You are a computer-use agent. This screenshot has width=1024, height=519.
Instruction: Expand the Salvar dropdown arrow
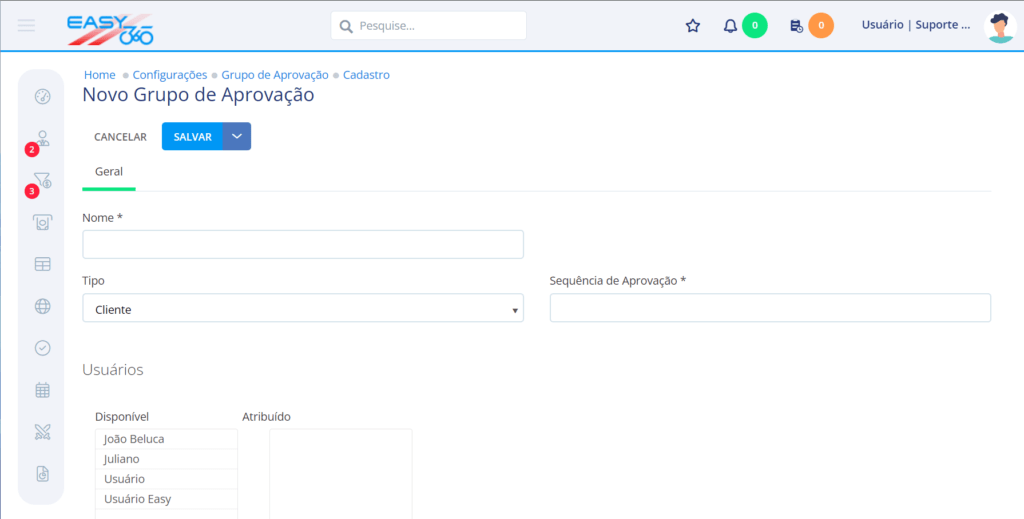[237, 136]
